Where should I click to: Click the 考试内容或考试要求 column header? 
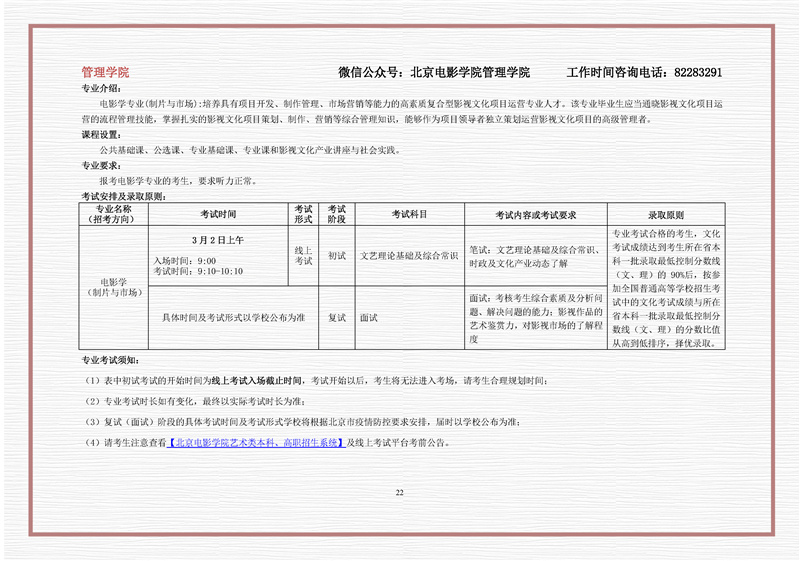pos(535,215)
